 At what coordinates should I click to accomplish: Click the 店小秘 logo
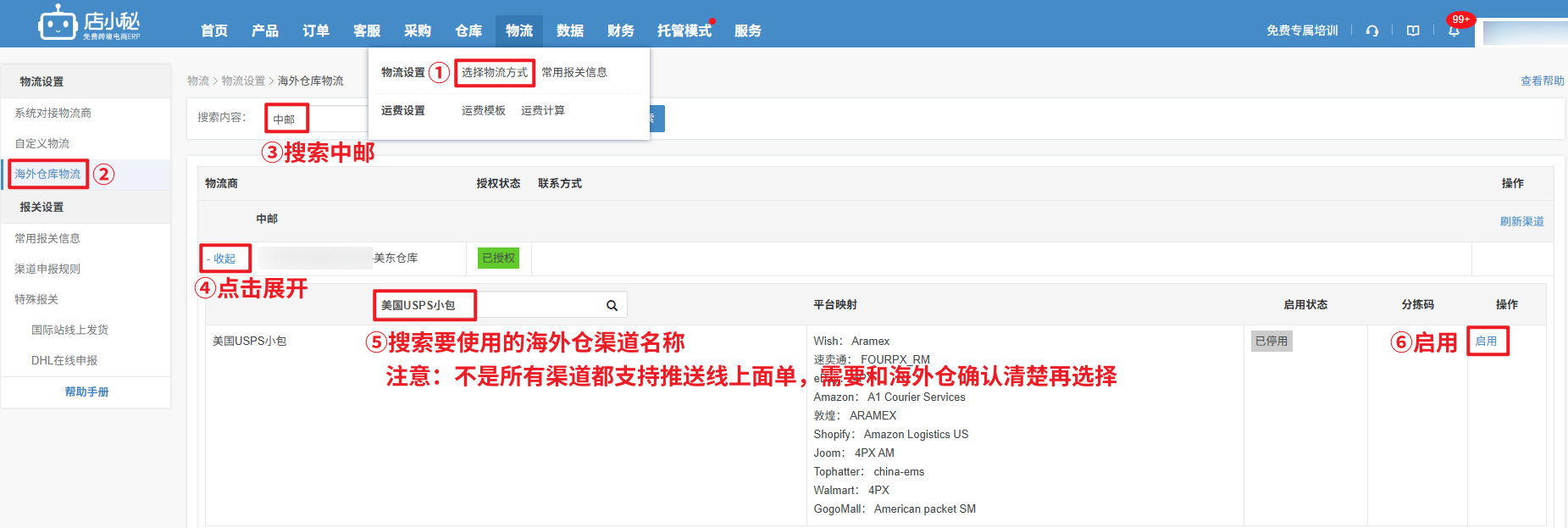point(89,23)
